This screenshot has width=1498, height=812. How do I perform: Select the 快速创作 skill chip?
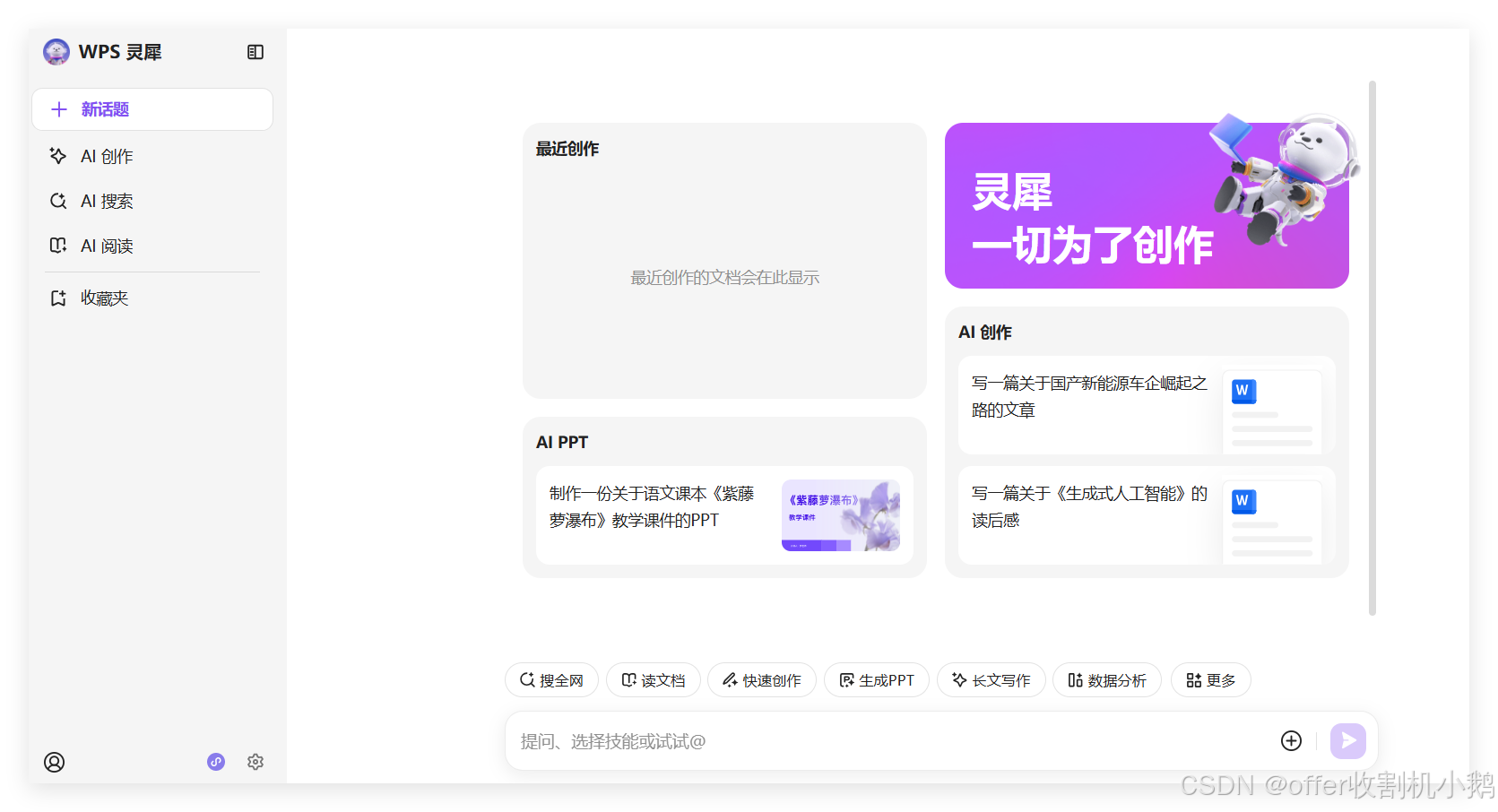coord(762,680)
